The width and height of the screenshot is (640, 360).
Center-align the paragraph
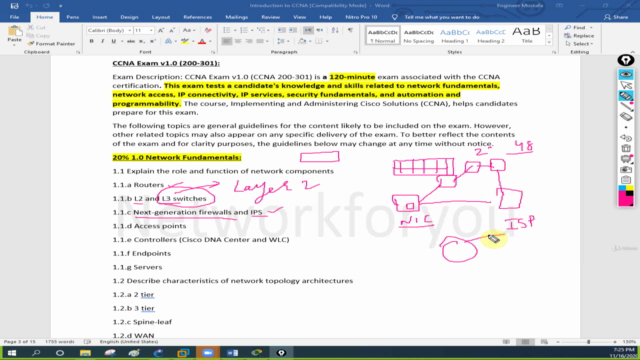pos(238,41)
